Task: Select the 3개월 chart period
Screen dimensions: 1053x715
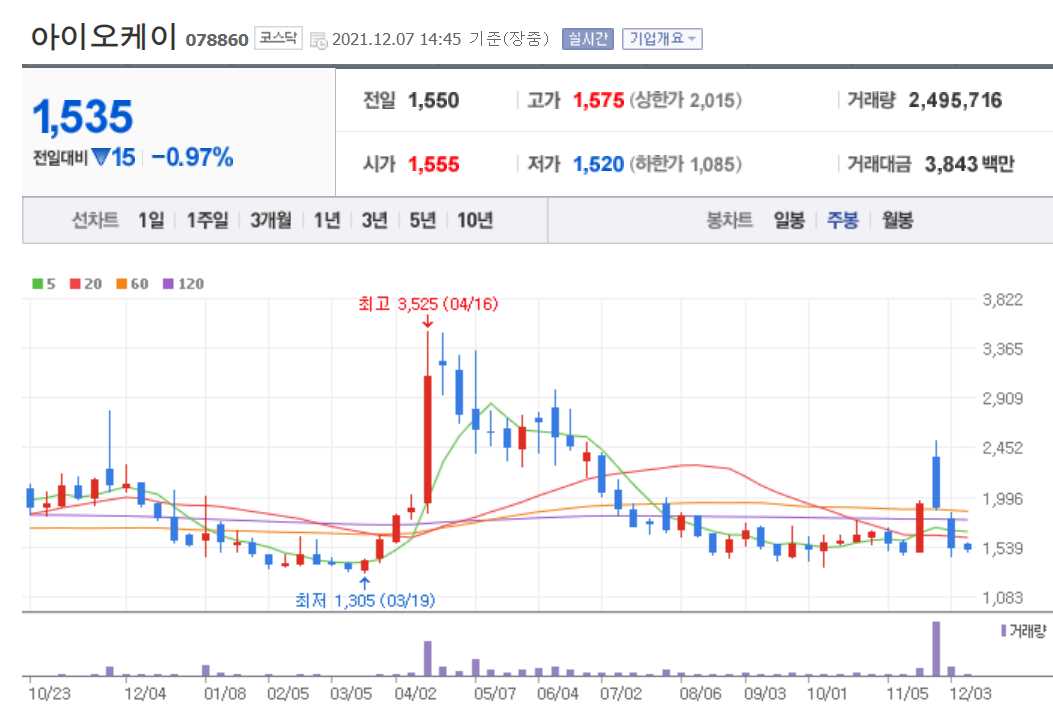Action: coord(273,221)
